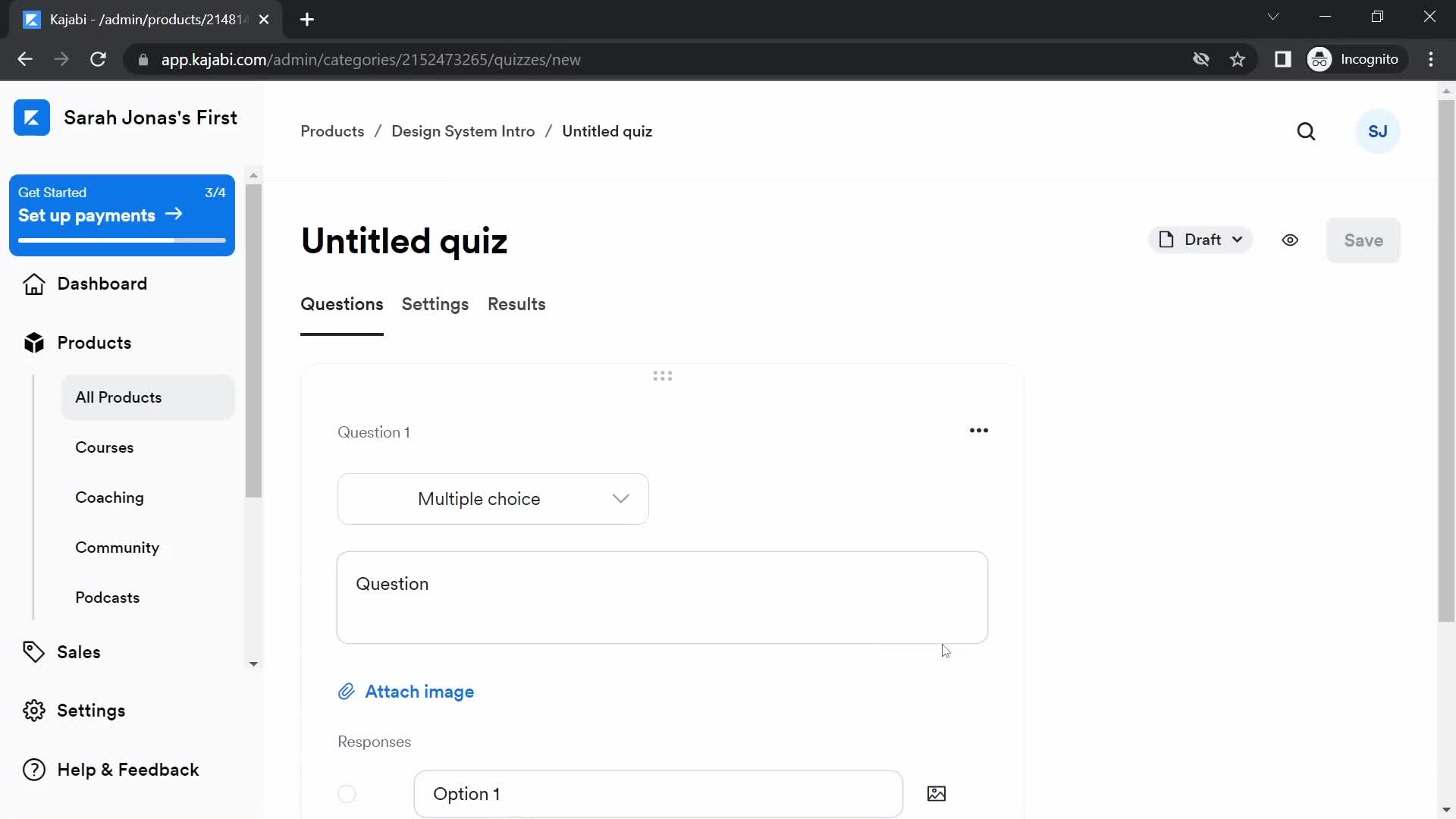Viewport: 1456px width, 819px height.
Task: Click the search icon in top navigation
Action: click(1306, 131)
